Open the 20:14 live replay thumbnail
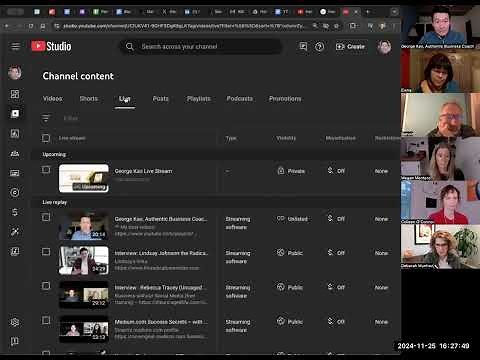Viewport: 480px width, 360px height. pos(84,226)
